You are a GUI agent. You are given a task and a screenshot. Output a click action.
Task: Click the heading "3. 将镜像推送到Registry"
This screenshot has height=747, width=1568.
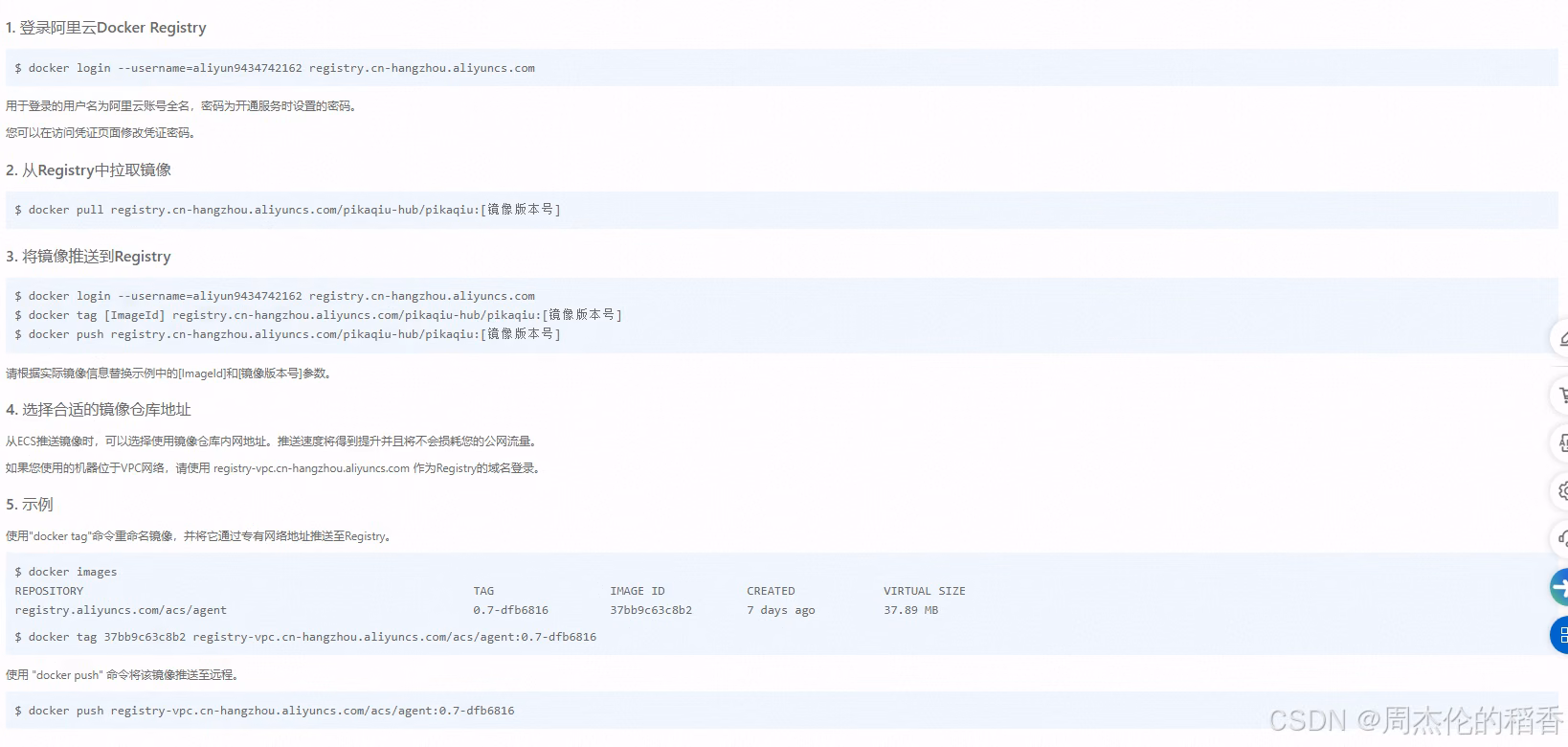pyautogui.click(x=88, y=257)
